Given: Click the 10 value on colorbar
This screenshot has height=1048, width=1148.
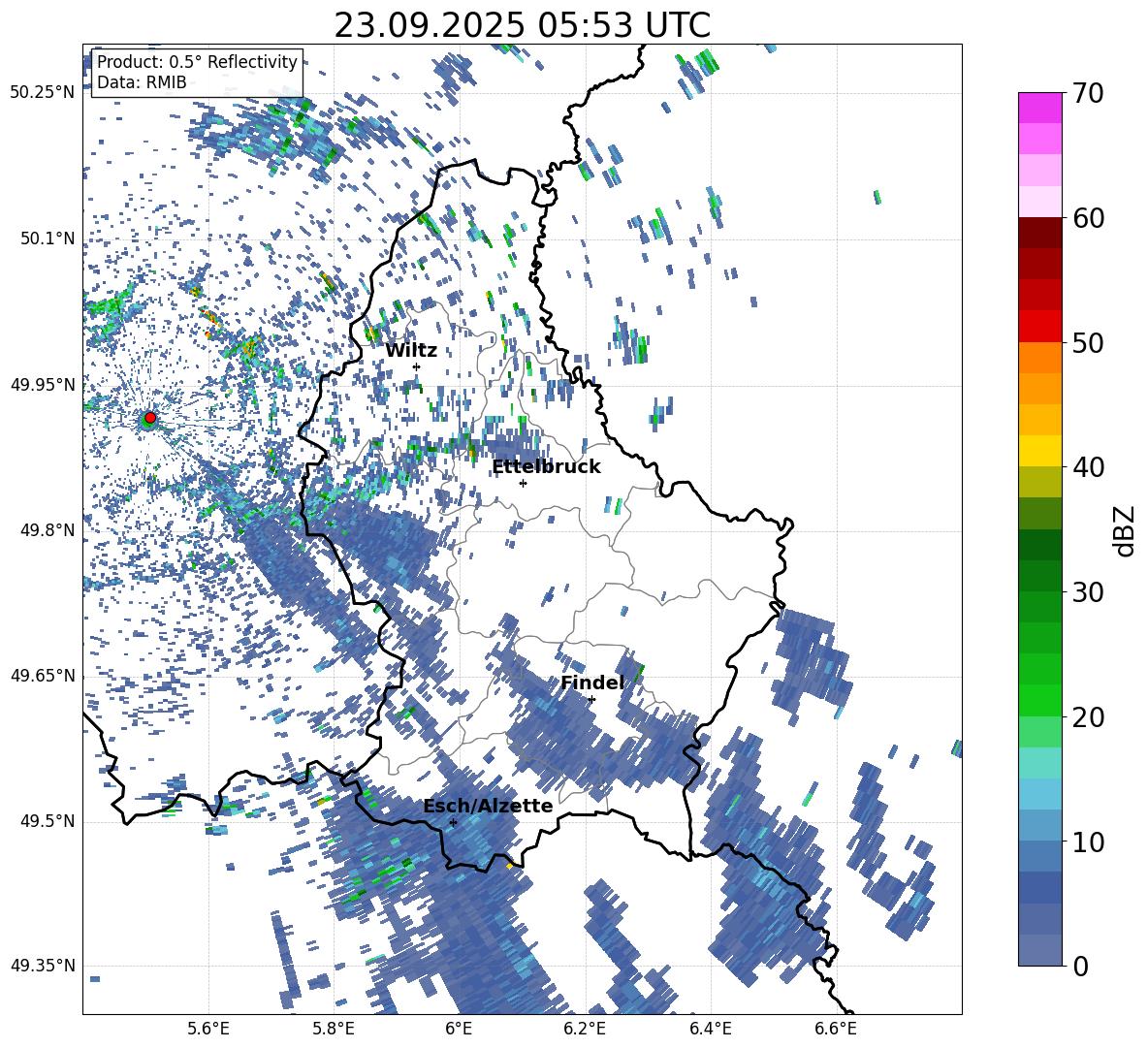Looking at the screenshot, I should pyautogui.click(x=1088, y=842).
